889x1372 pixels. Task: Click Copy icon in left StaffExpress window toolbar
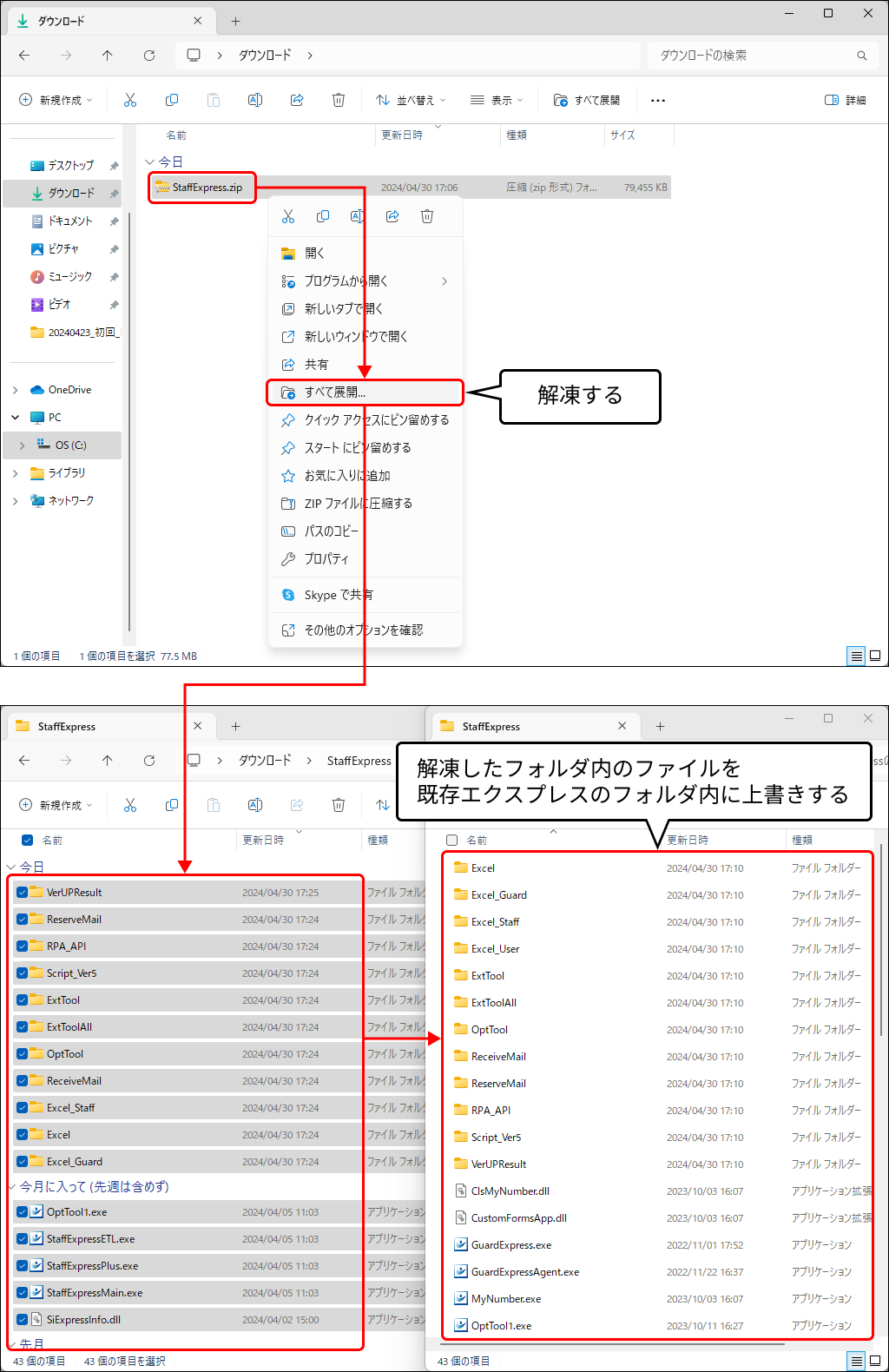pos(172,806)
